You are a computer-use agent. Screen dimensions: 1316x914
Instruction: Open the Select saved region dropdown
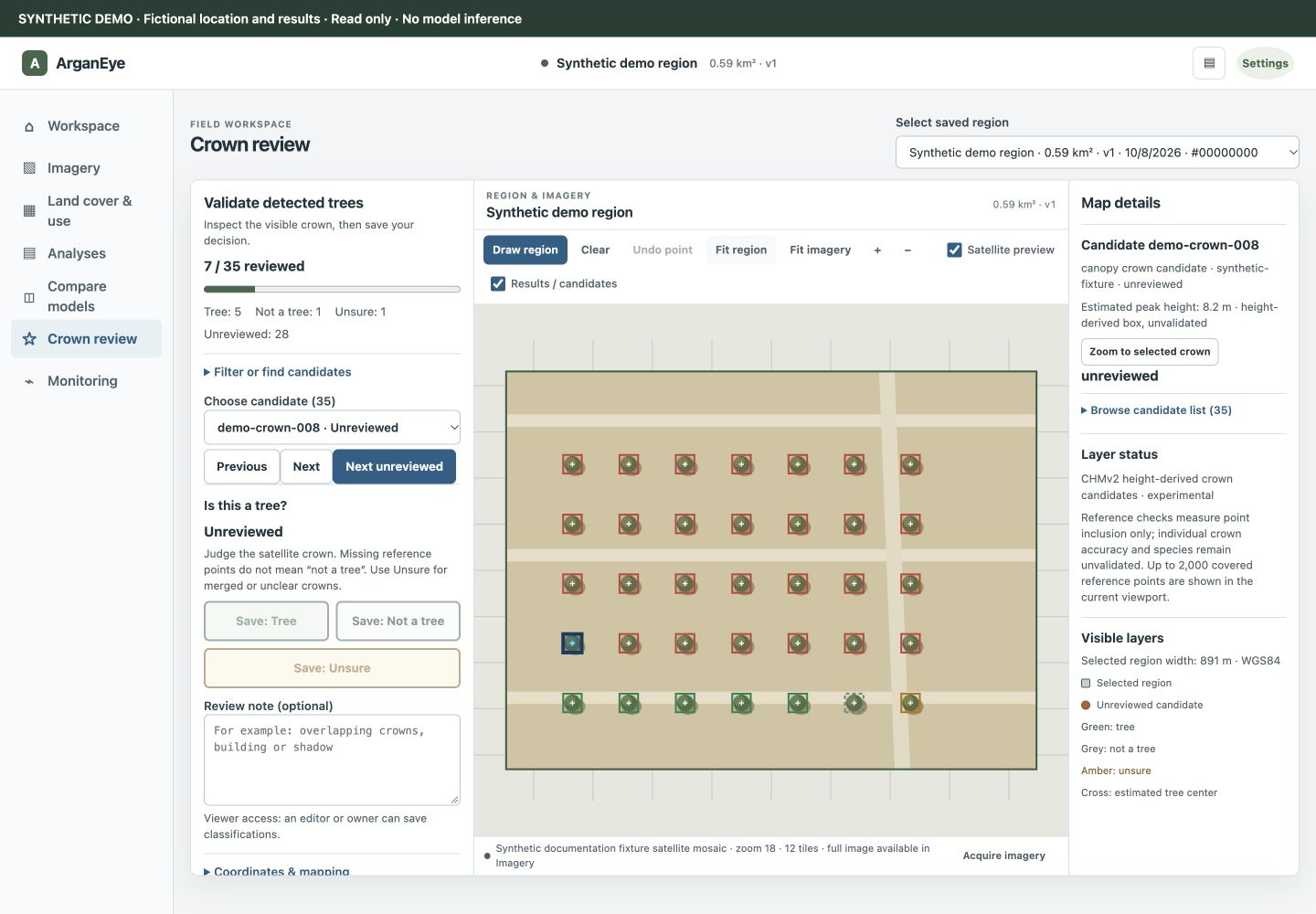click(x=1098, y=153)
